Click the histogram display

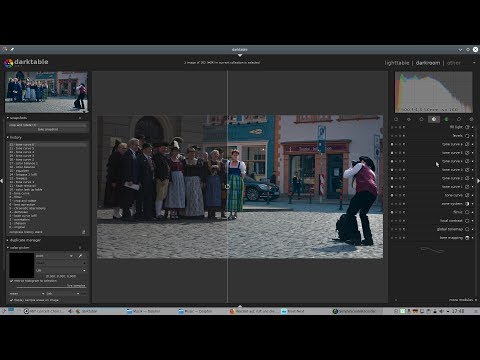tap(434, 92)
